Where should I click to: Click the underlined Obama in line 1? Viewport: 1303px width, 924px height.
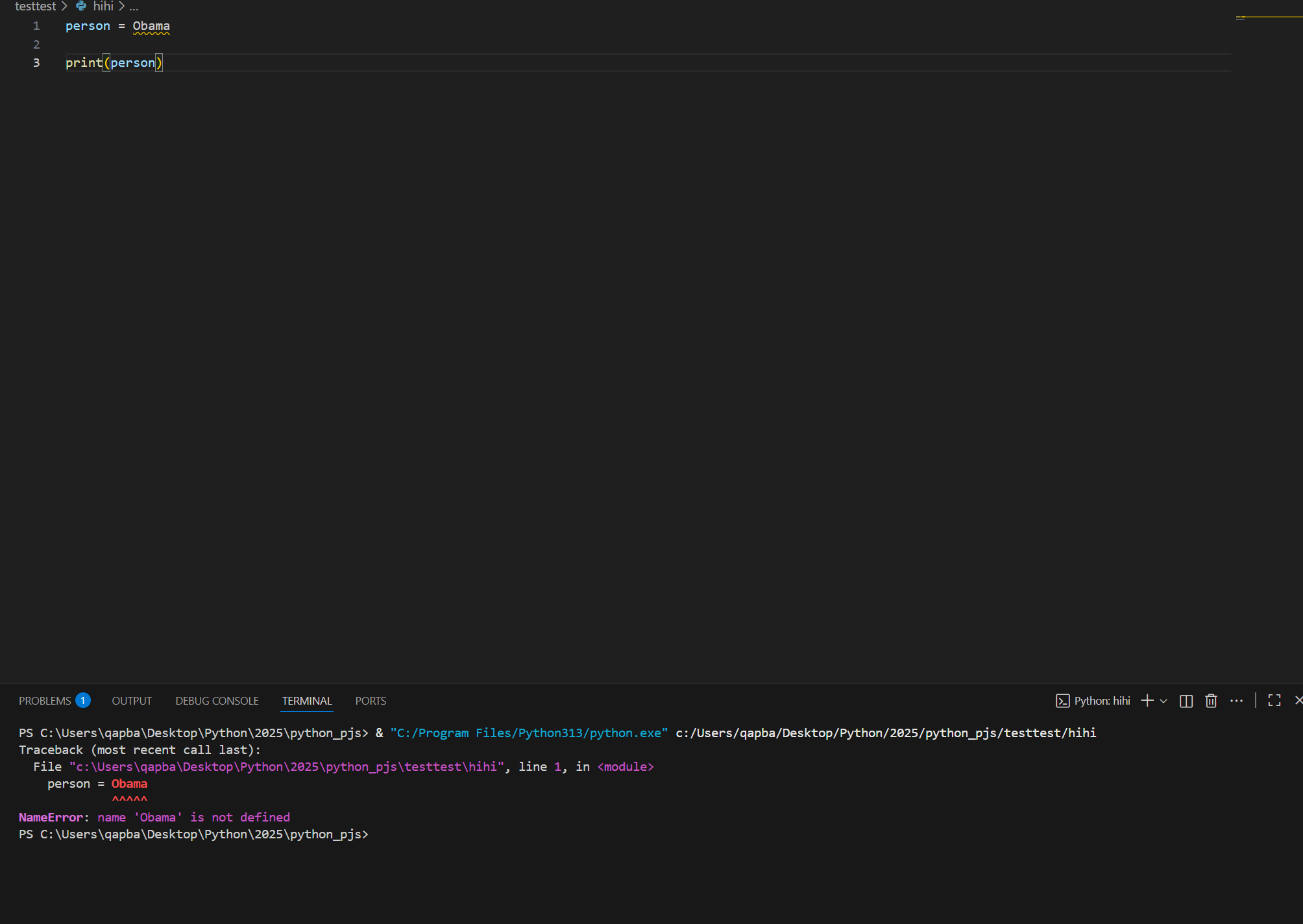pos(151,26)
